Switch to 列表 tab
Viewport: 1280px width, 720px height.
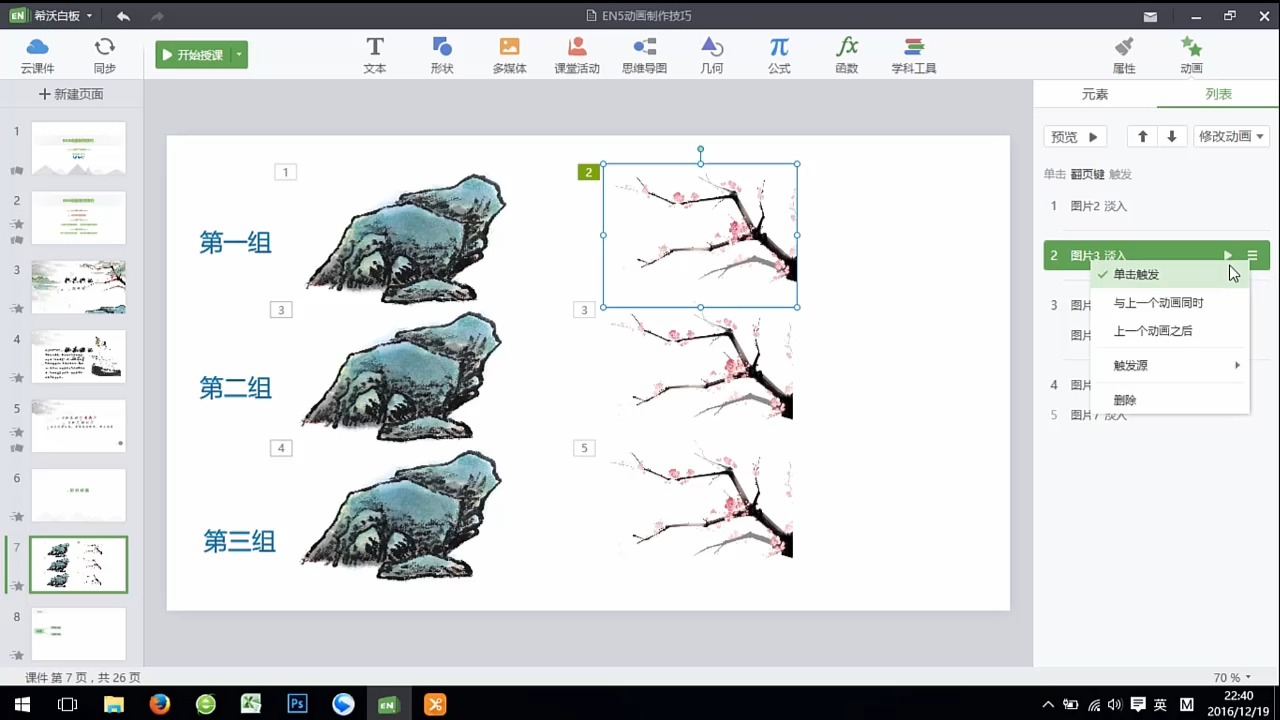coord(1218,94)
